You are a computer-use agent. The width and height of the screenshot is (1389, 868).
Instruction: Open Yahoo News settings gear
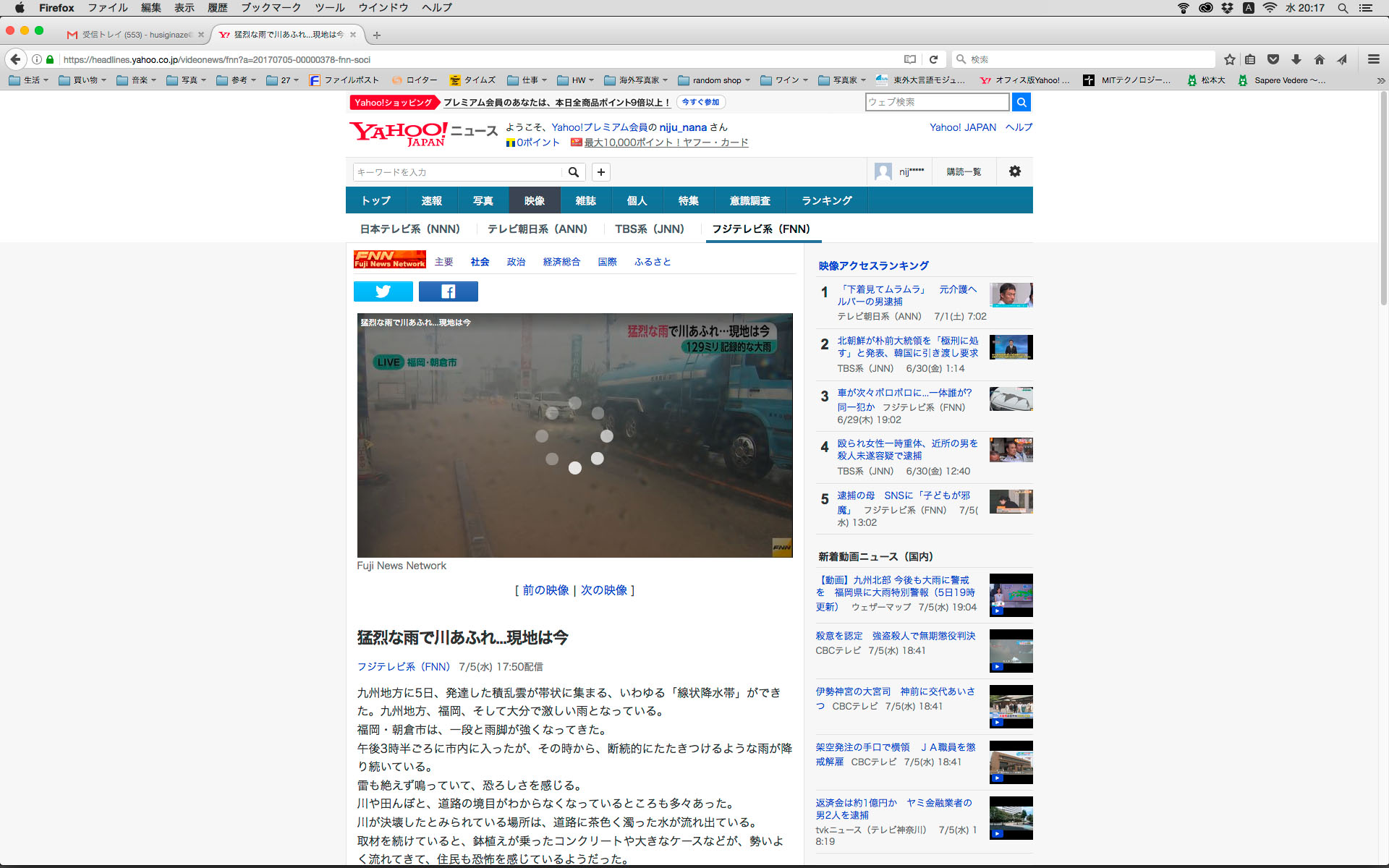1014,171
